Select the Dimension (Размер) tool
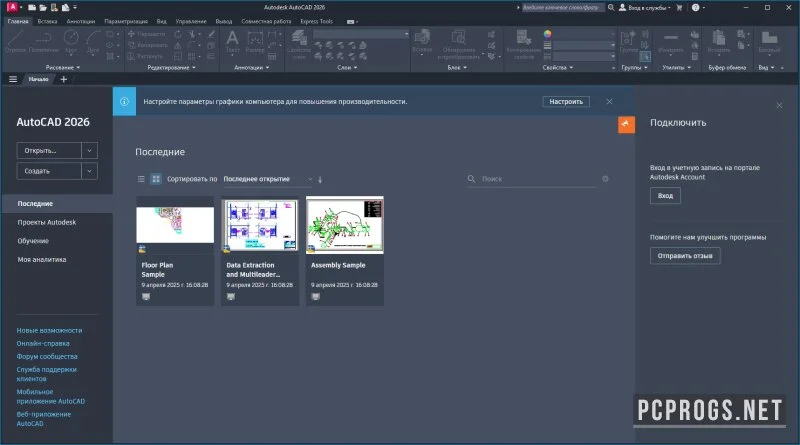800x445 pixels. [x=255, y=41]
